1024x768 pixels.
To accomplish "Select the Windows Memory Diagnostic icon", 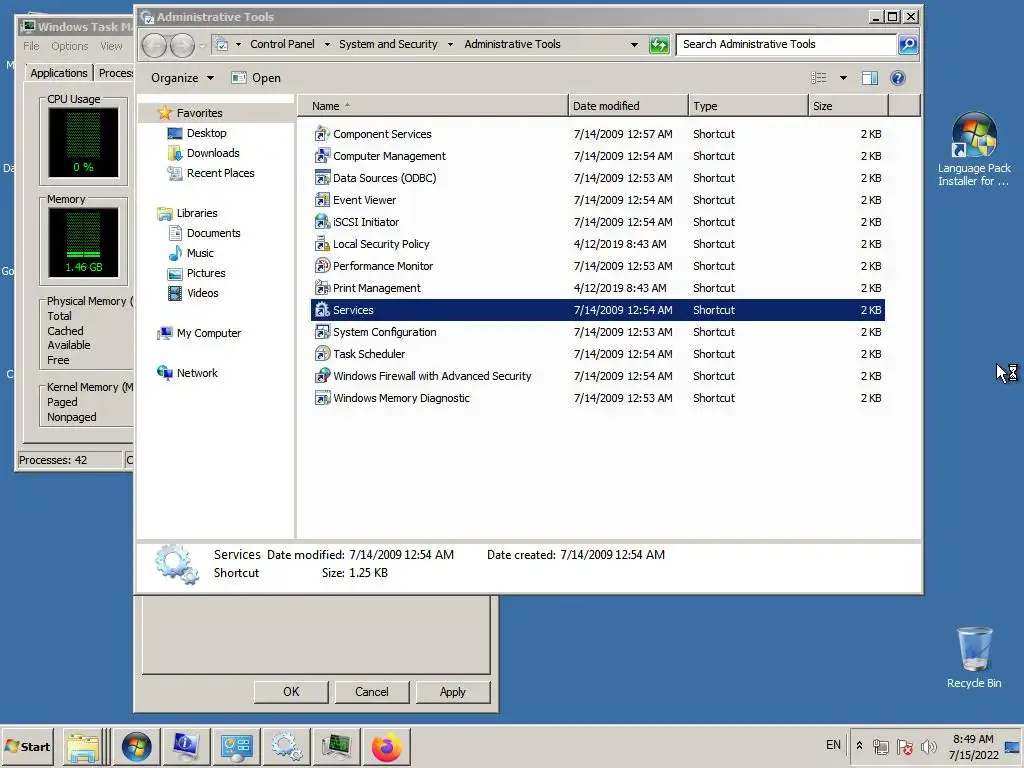I will [x=322, y=398].
